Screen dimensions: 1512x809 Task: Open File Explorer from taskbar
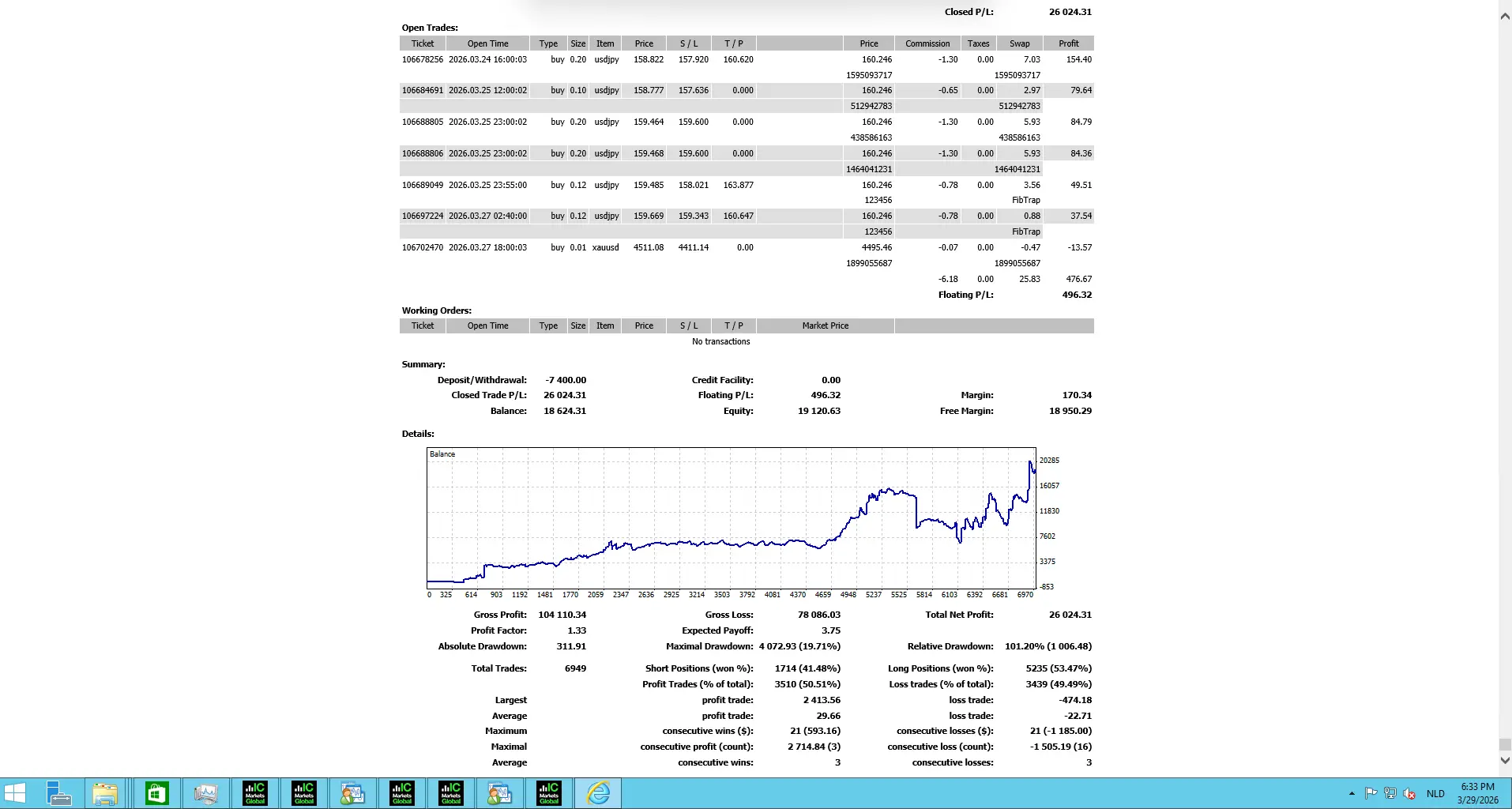coord(104,793)
